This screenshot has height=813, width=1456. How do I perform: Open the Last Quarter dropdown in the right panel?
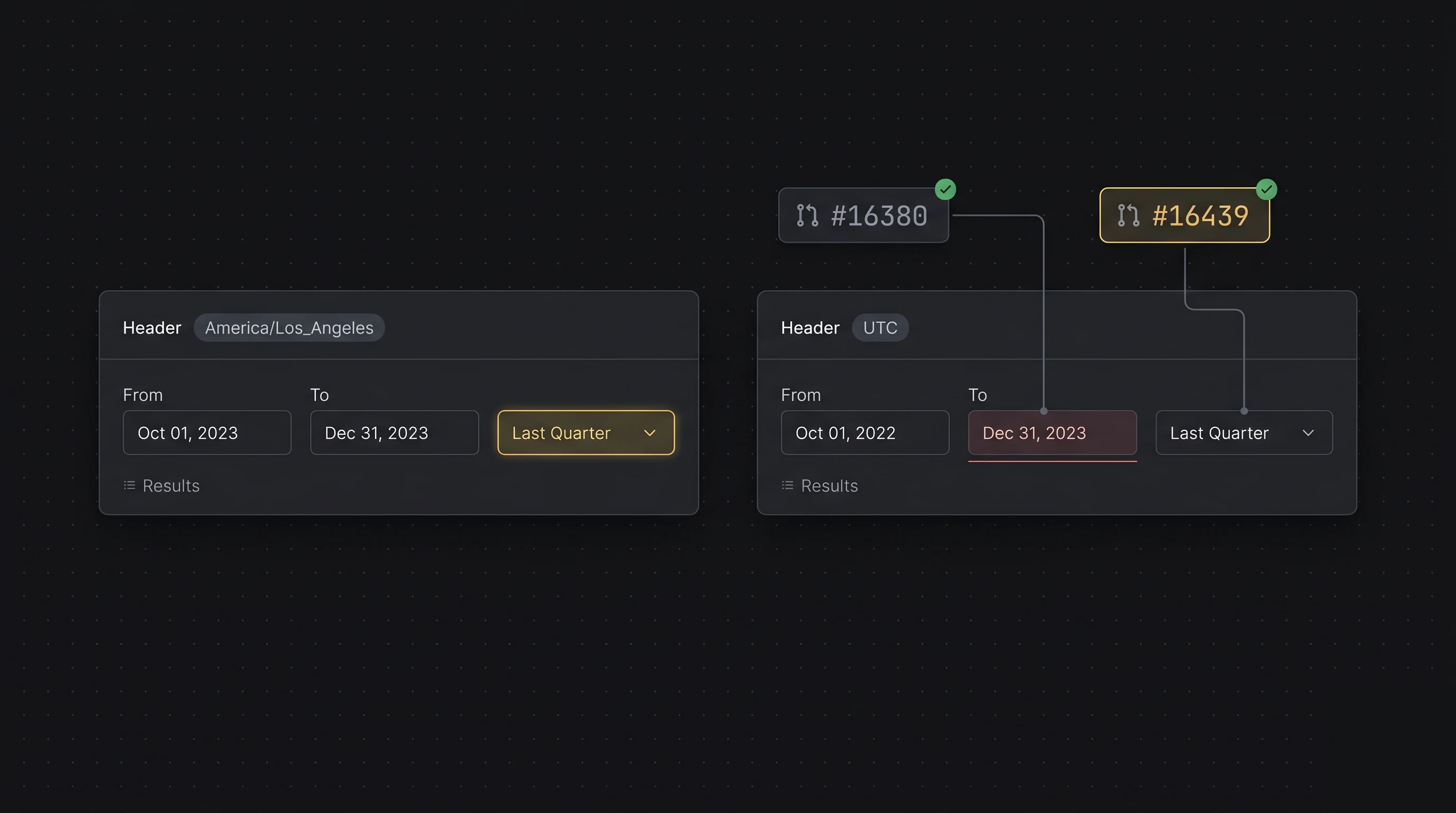click(1243, 432)
